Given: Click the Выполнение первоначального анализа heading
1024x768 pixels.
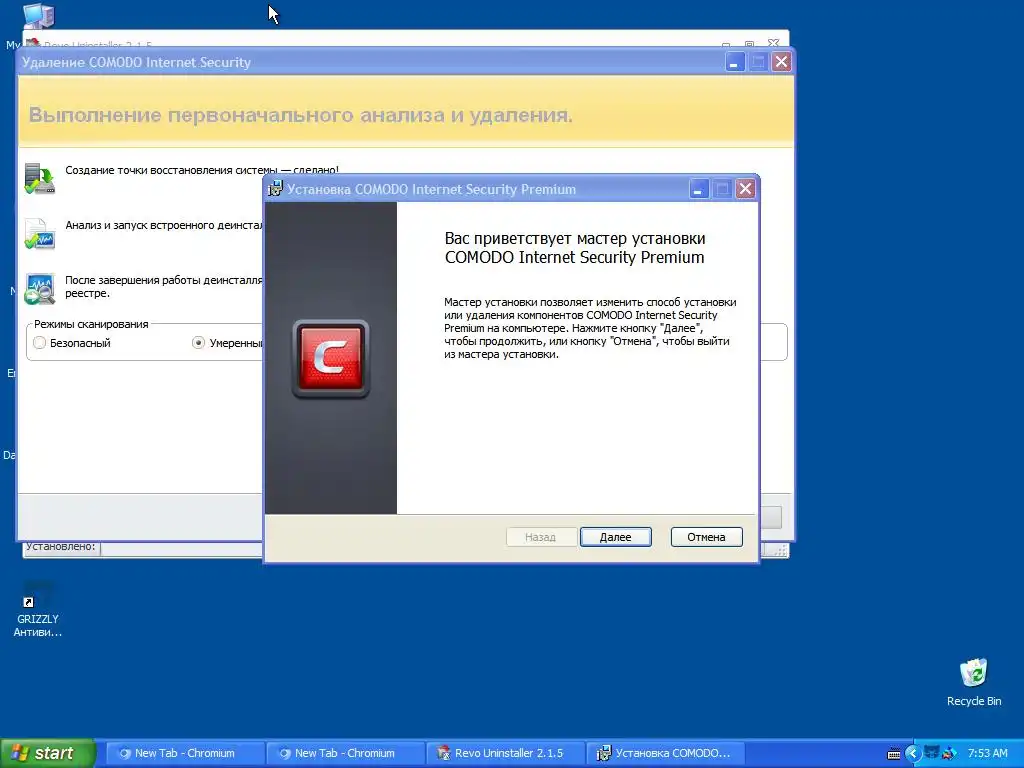Looking at the screenshot, I should [300, 115].
